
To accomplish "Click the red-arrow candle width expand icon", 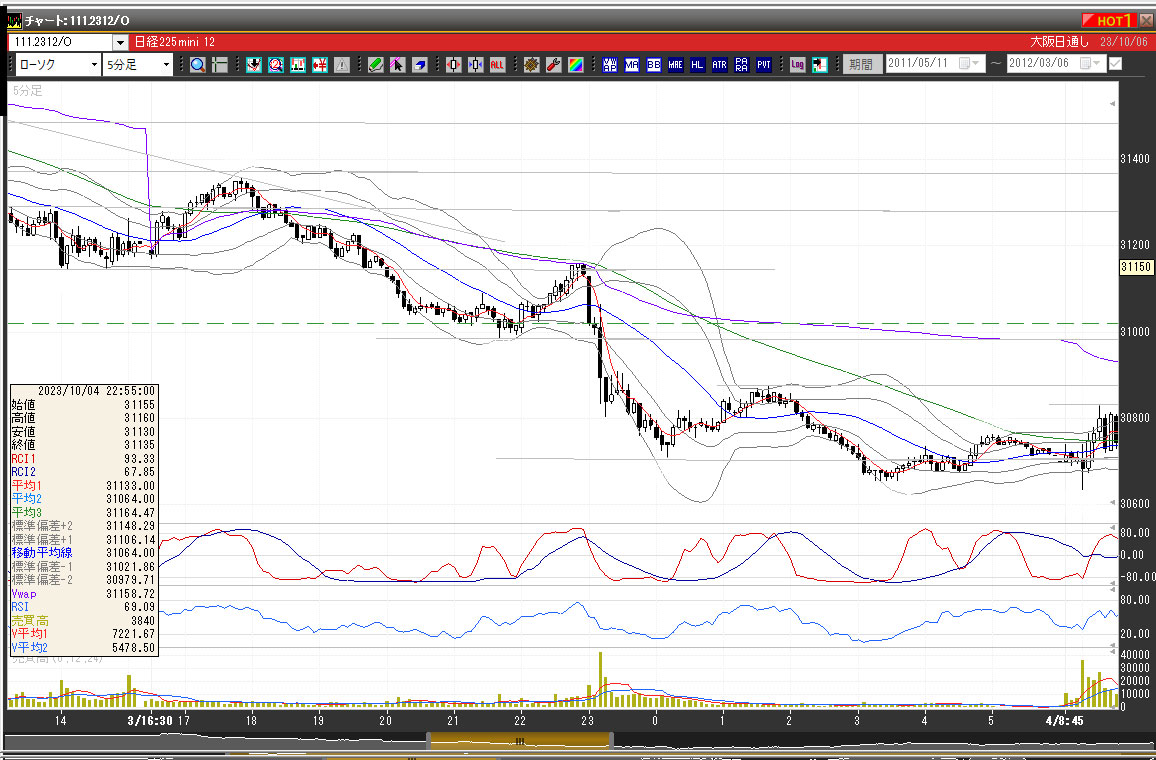I will click(453, 65).
